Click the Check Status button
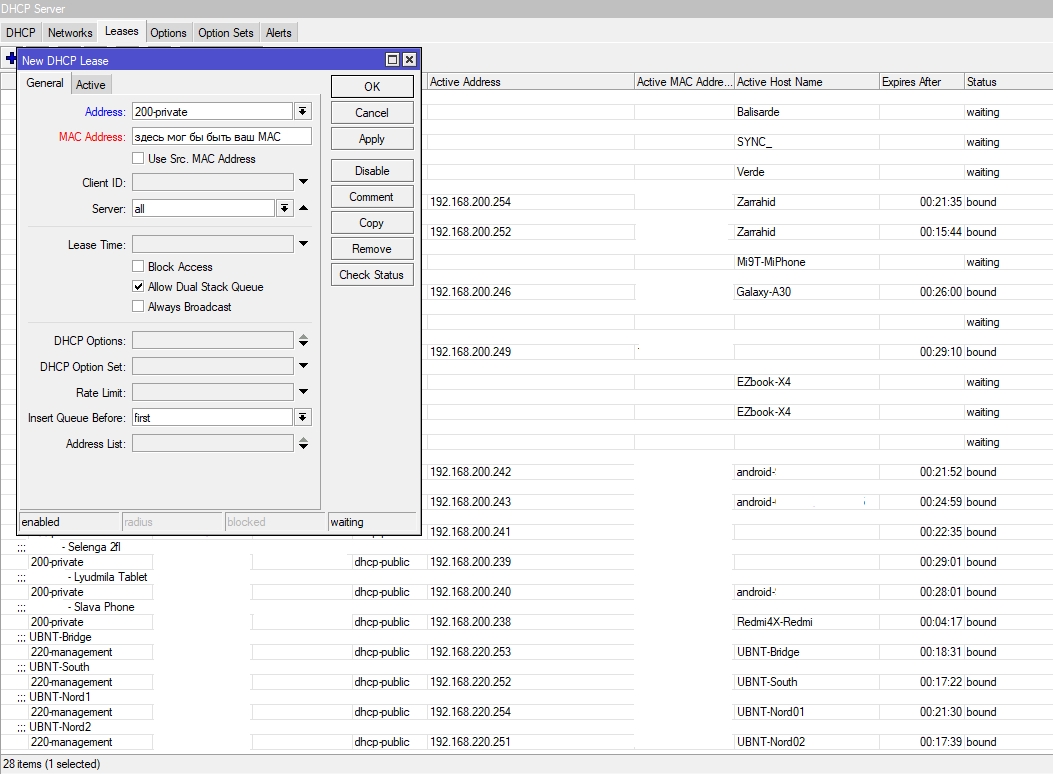1053x774 pixels. (372, 275)
